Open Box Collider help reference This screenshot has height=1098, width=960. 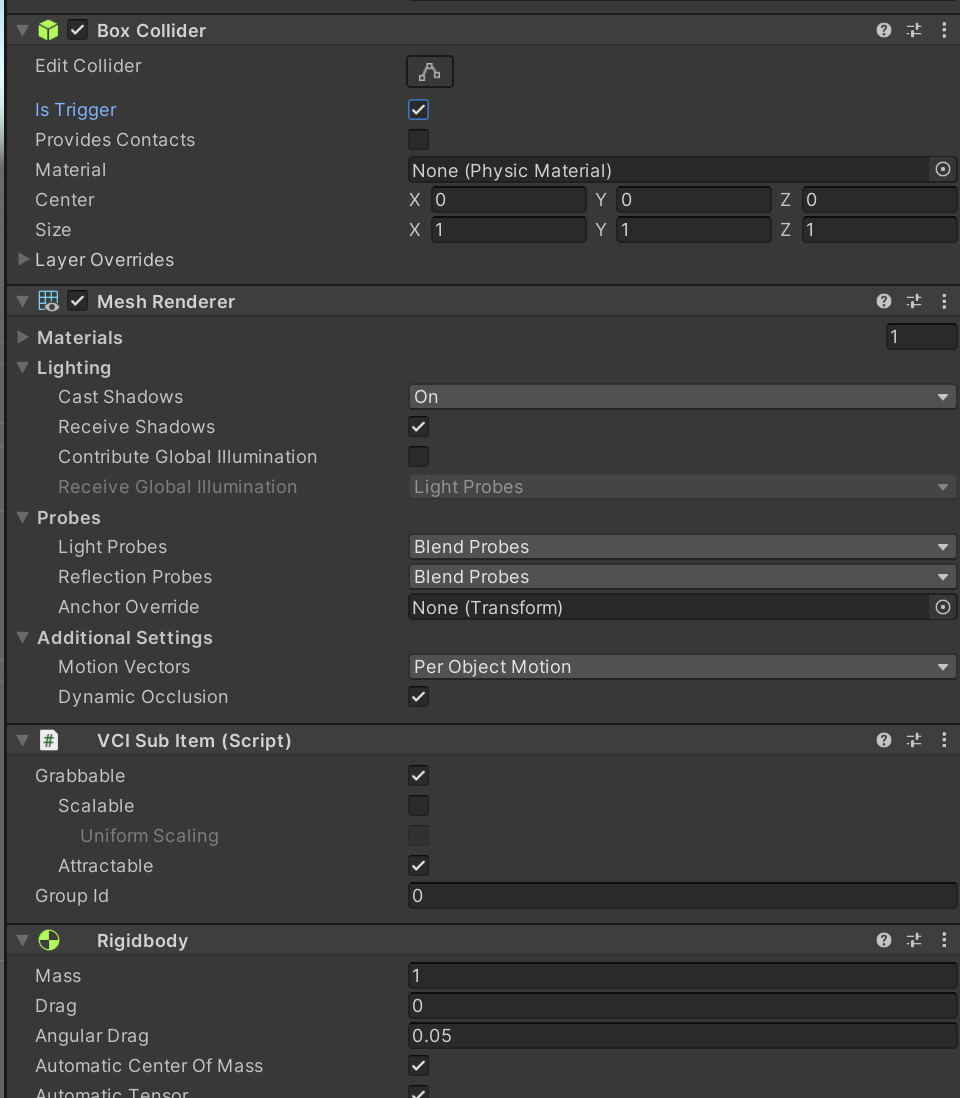click(x=884, y=30)
